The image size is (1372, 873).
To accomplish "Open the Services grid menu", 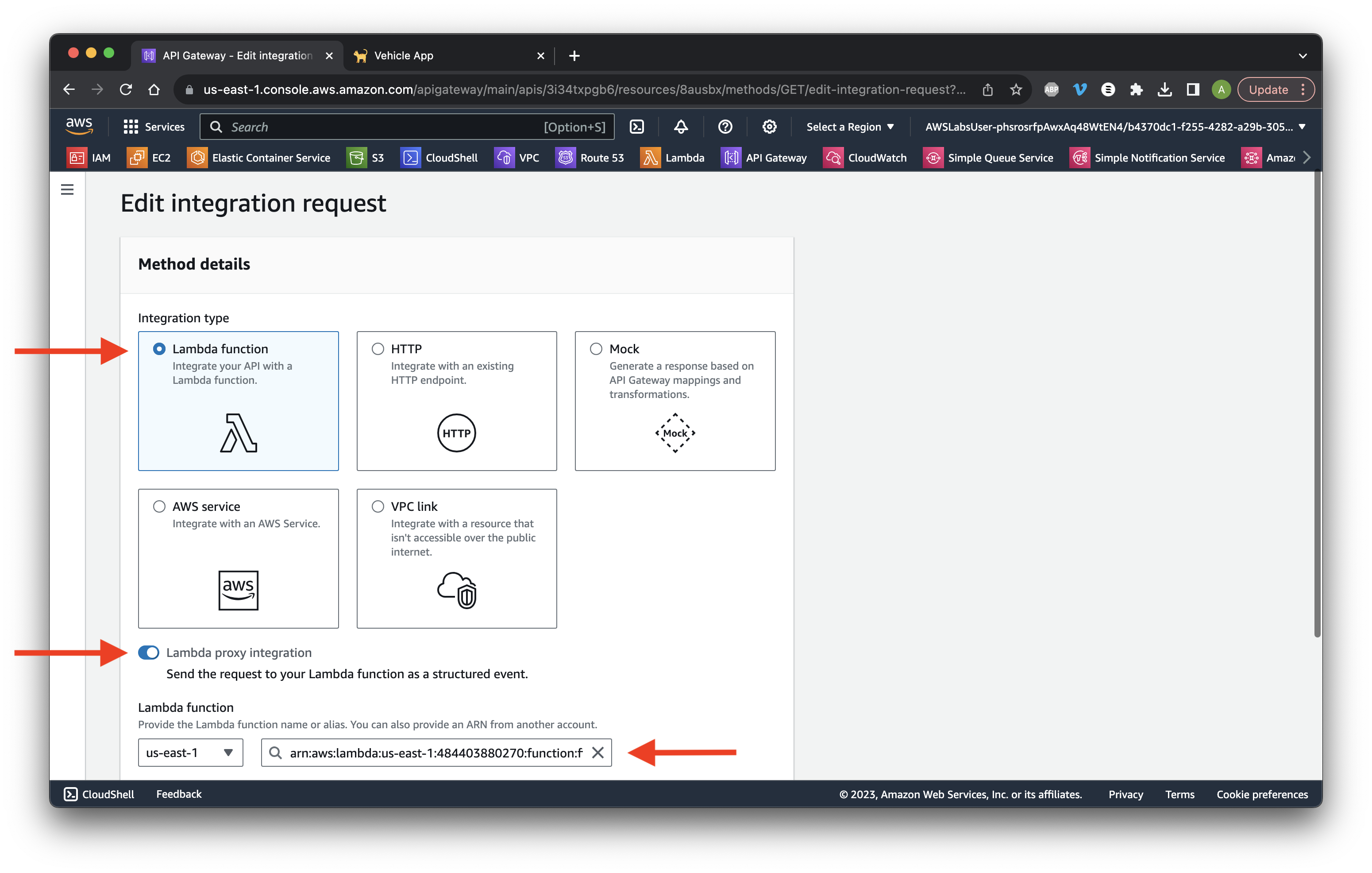I will click(154, 127).
